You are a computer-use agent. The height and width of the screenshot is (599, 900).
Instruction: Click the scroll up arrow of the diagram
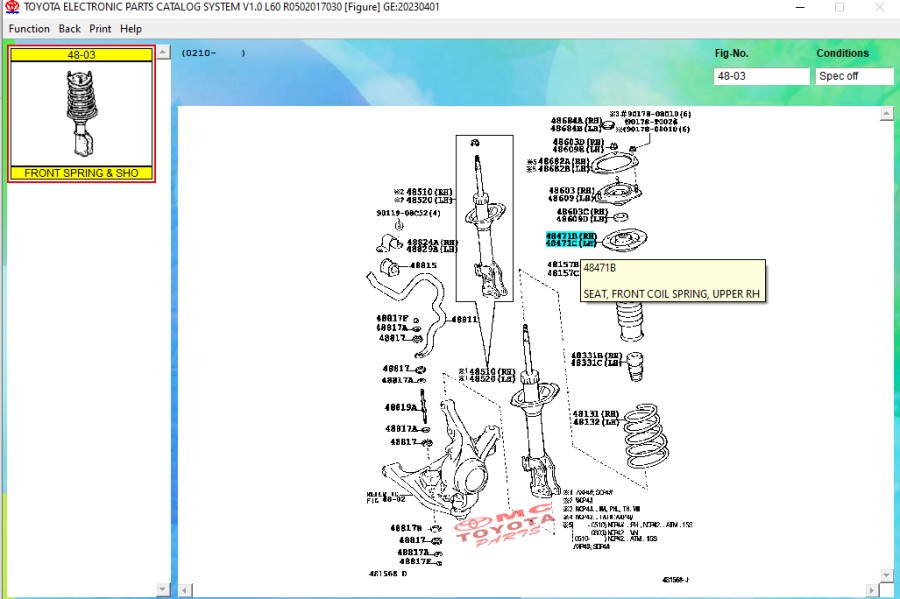tap(886, 114)
